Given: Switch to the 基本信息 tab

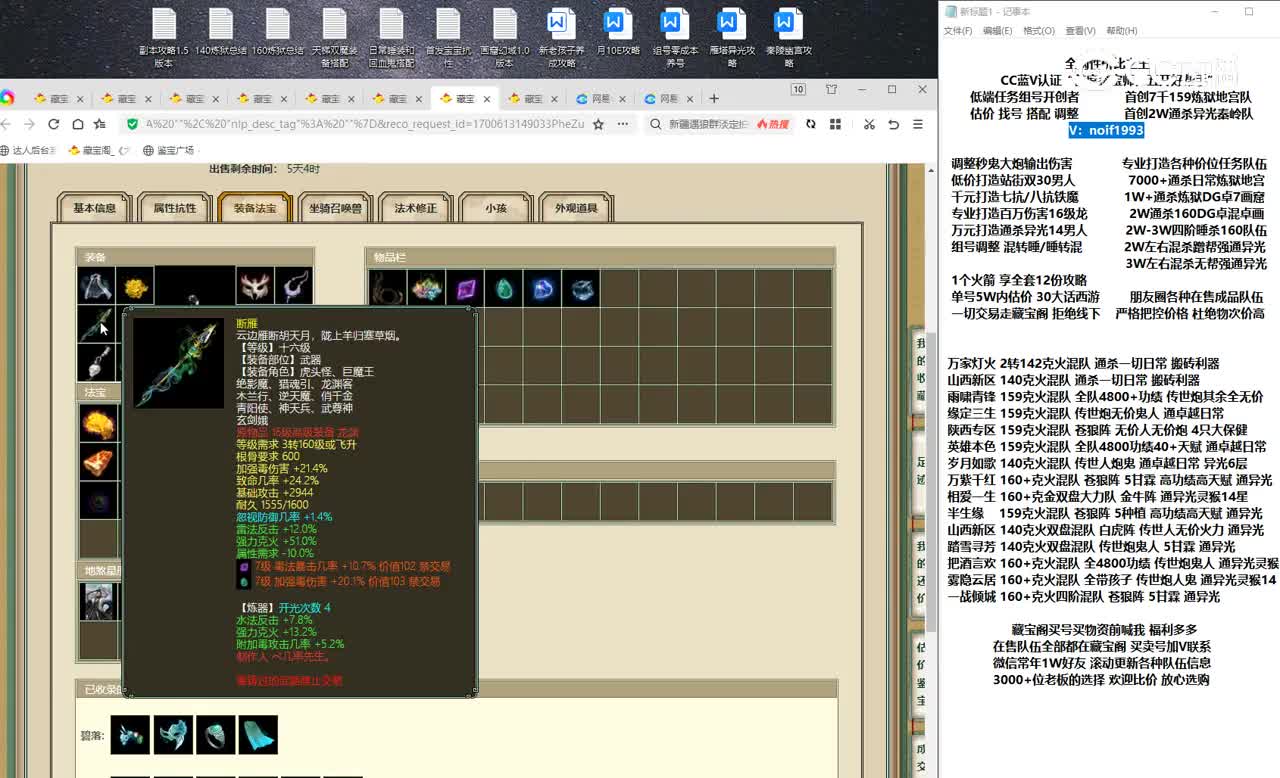Looking at the screenshot, I should tap(94, 208).
